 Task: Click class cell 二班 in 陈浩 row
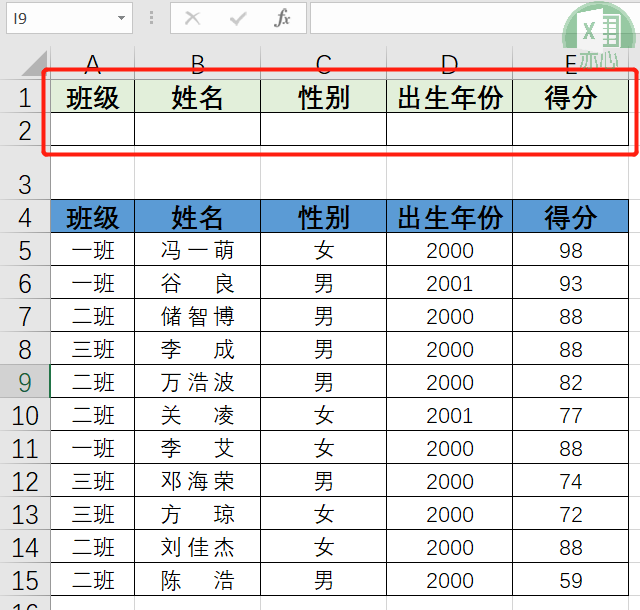pyautogui.click(x=93, y=580)
